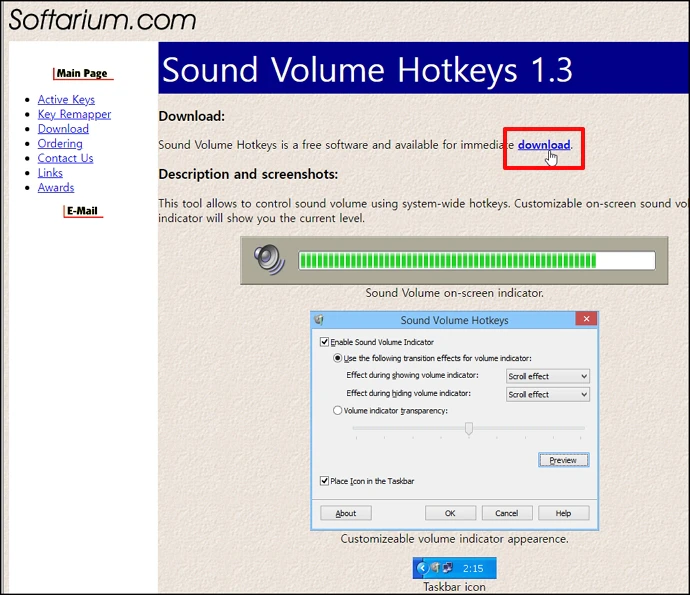Viewport: 690px width, 595px height.
Task: Open the Links page link
Action: pyautogui.click(x=50, y=173)
